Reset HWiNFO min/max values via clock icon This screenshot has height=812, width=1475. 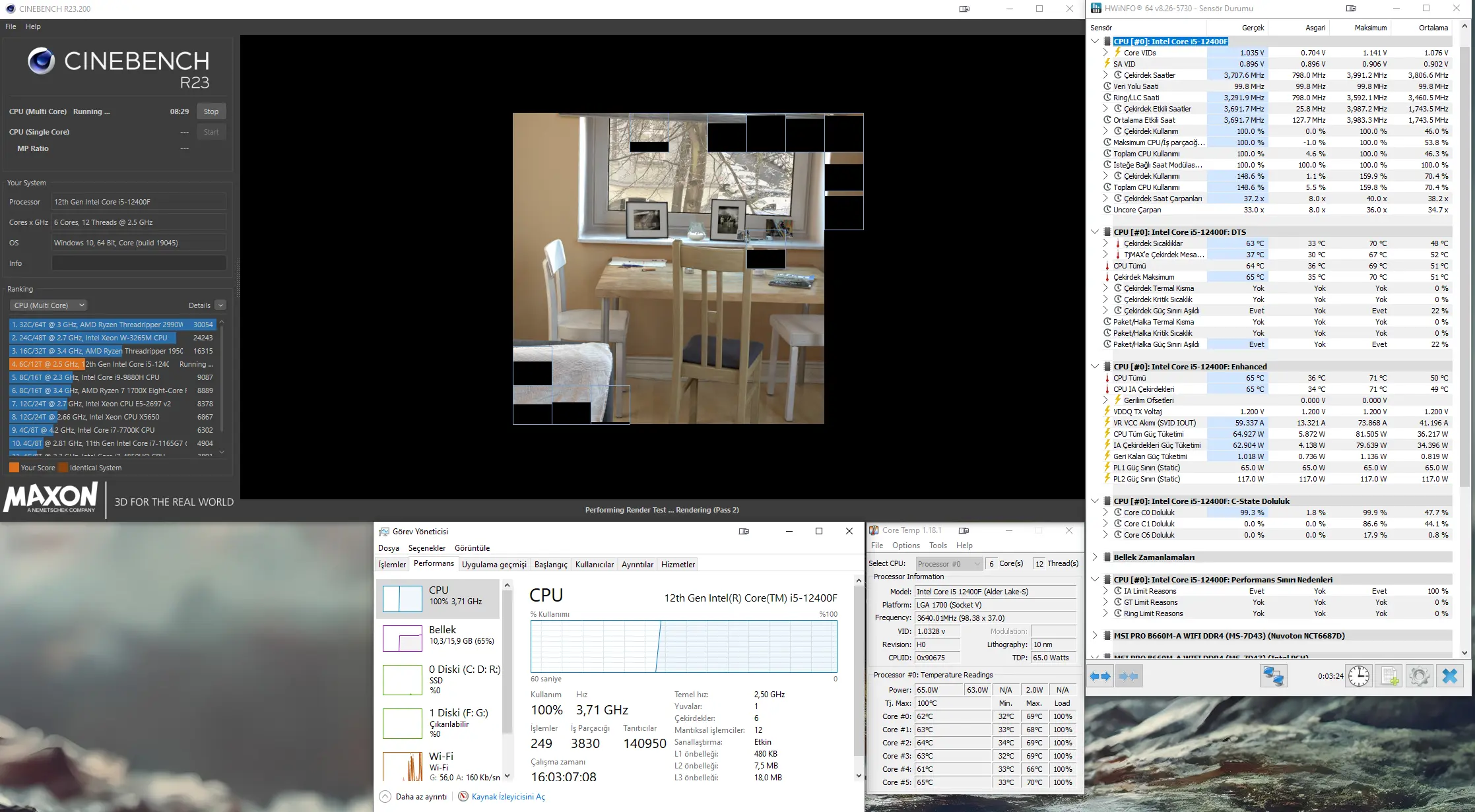(x=1359, y=676)
